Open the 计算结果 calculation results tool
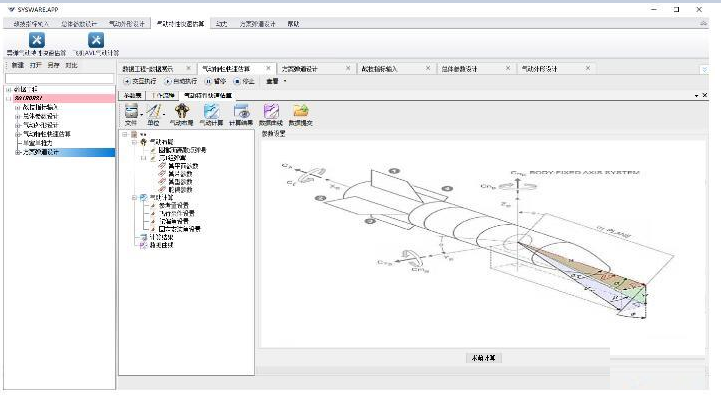This screenshot has width=721, height=397. tap(241, 115)
